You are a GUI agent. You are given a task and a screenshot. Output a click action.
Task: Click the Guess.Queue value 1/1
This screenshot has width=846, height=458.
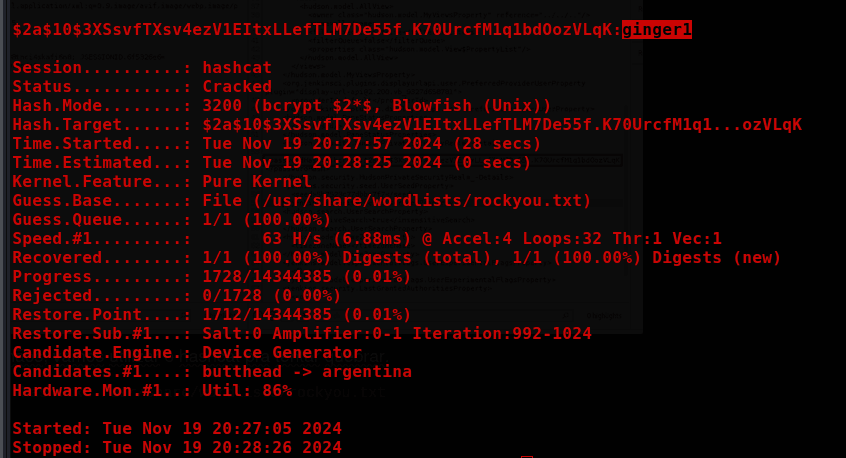pyautogui.click(x=266, y=219)
